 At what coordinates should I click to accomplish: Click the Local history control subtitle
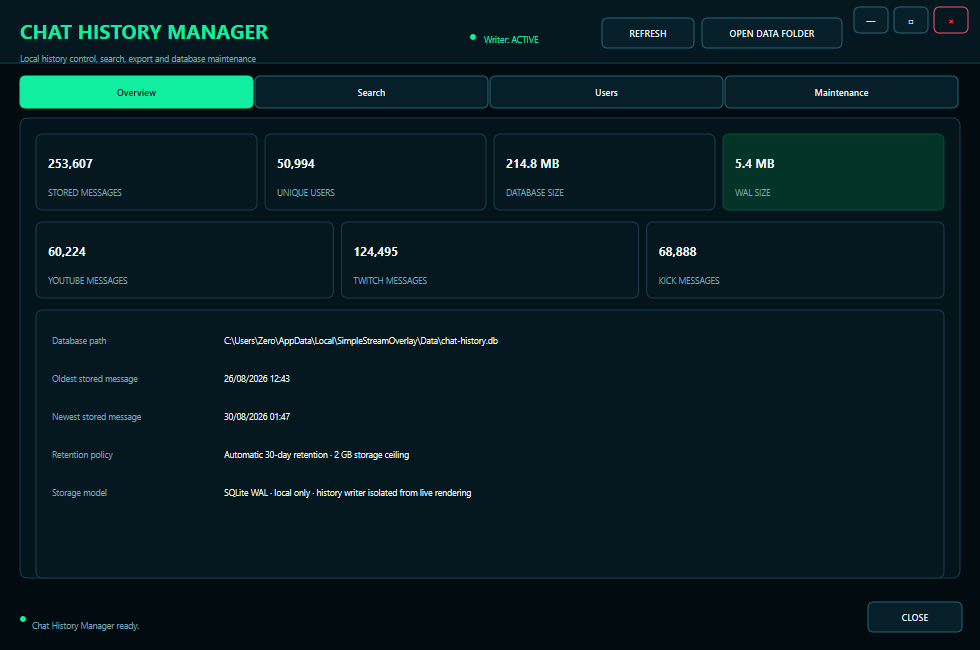[138, 59]
